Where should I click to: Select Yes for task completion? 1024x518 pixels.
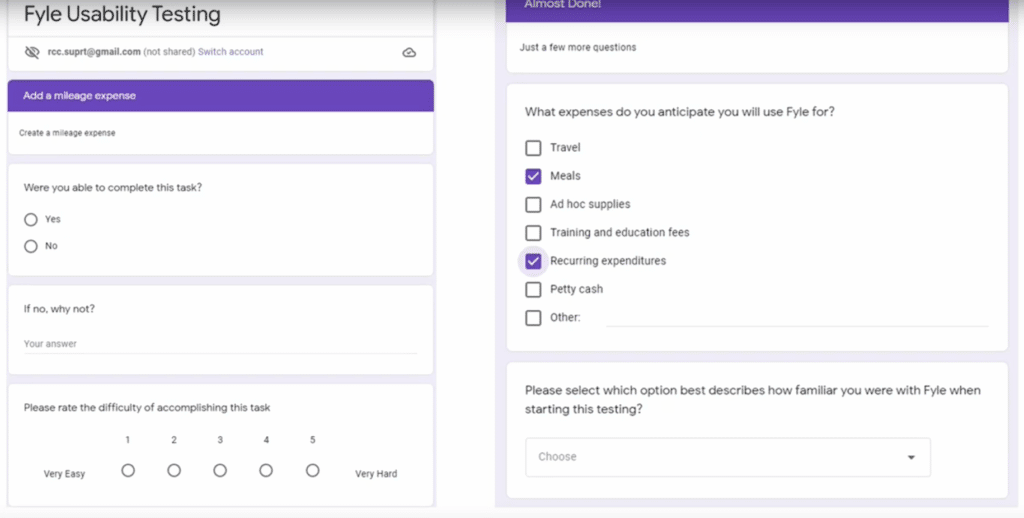31,219
